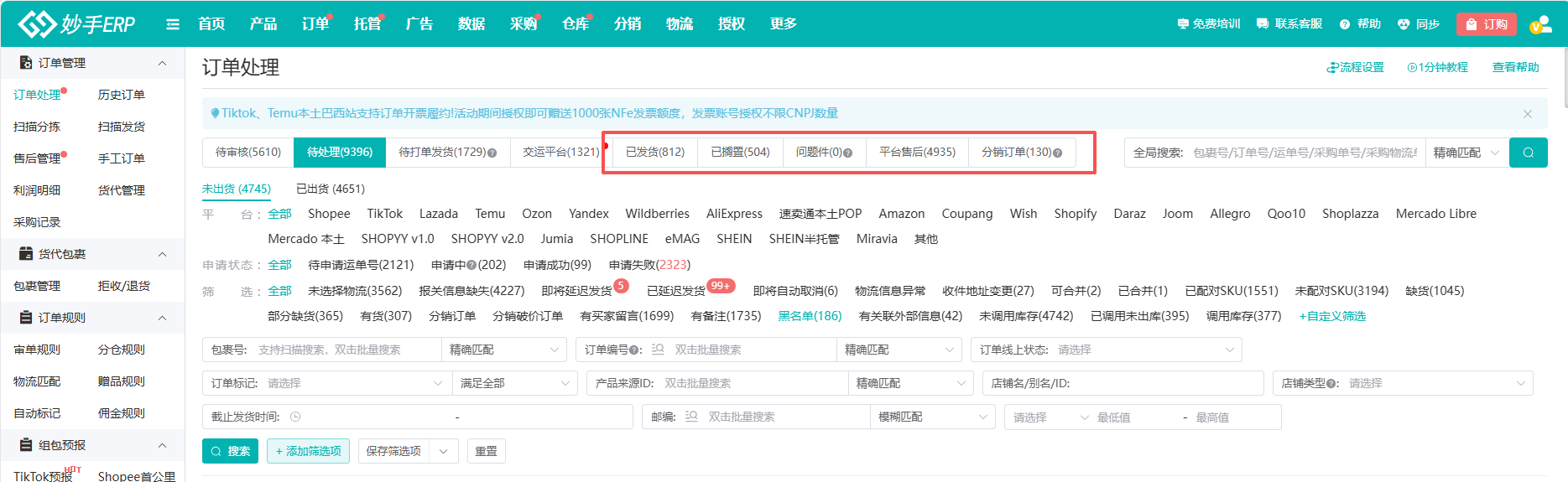Open the user avatar icon at top right

click(1540, 24)
